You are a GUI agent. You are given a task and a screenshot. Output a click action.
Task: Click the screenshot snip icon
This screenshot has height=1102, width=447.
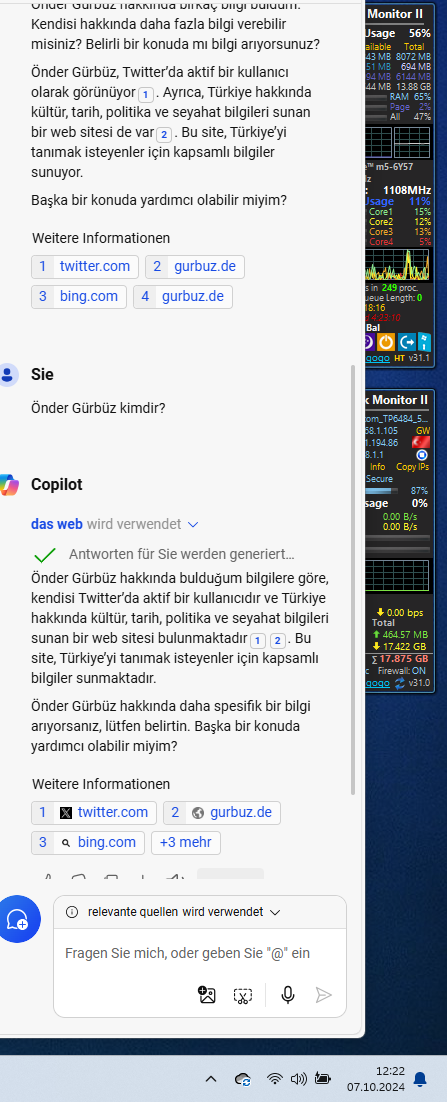[x=242, y=995]
